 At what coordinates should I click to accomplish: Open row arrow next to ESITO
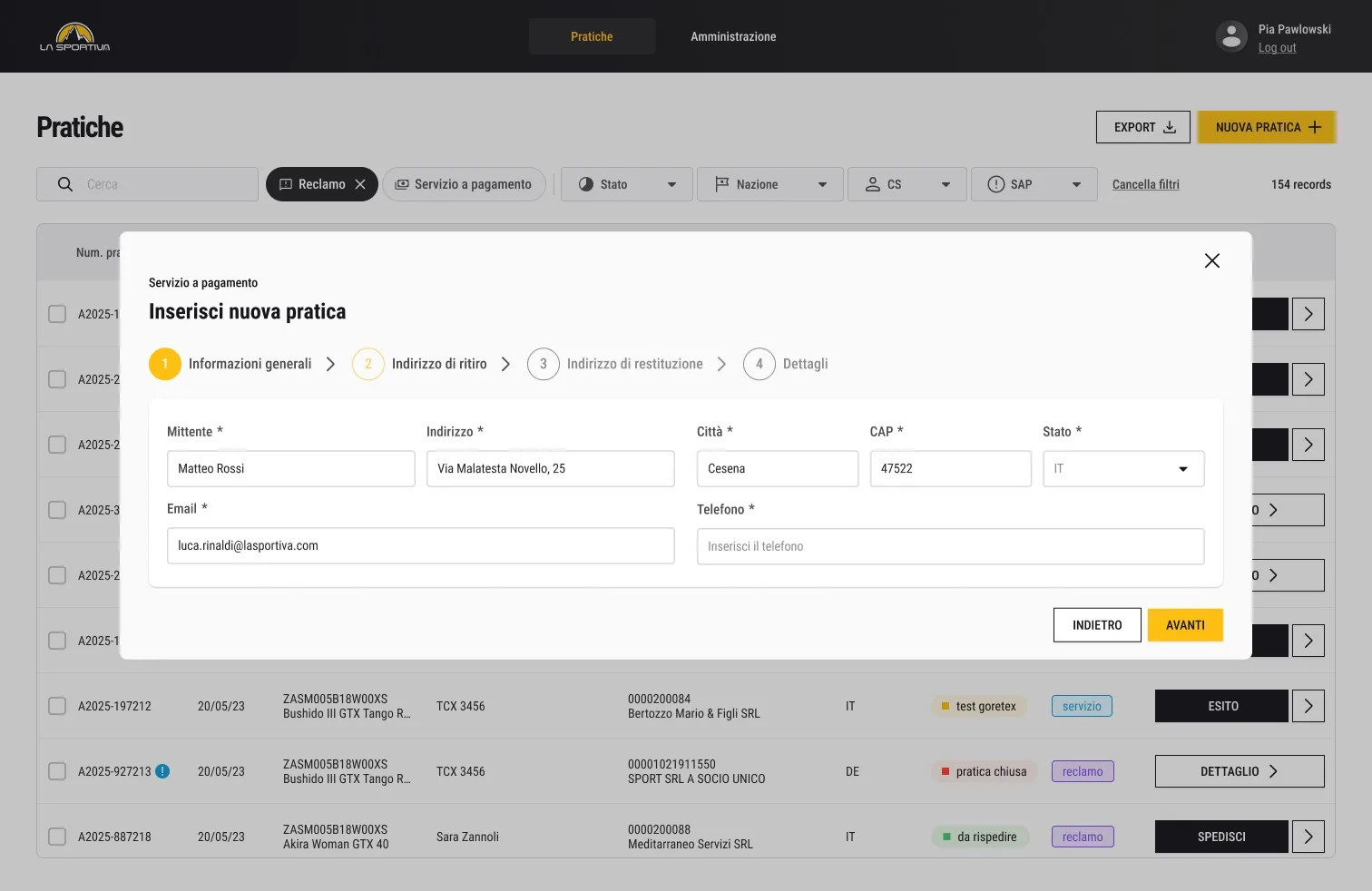click(1308, 706)
